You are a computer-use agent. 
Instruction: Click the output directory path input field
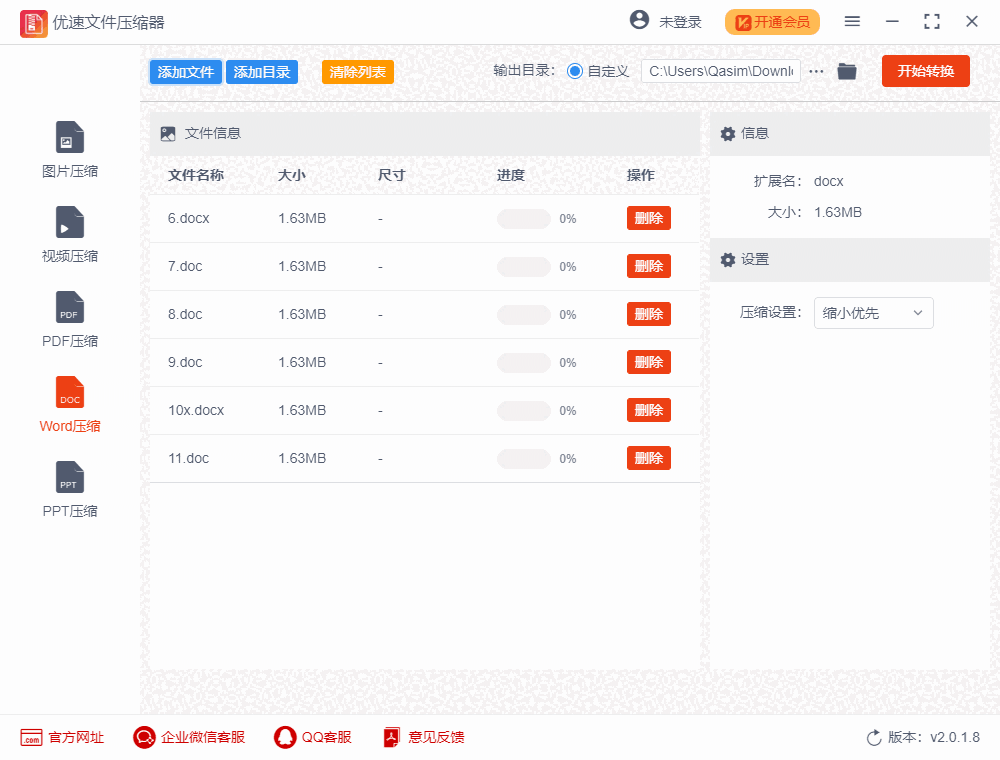click(x=720, y=71)
